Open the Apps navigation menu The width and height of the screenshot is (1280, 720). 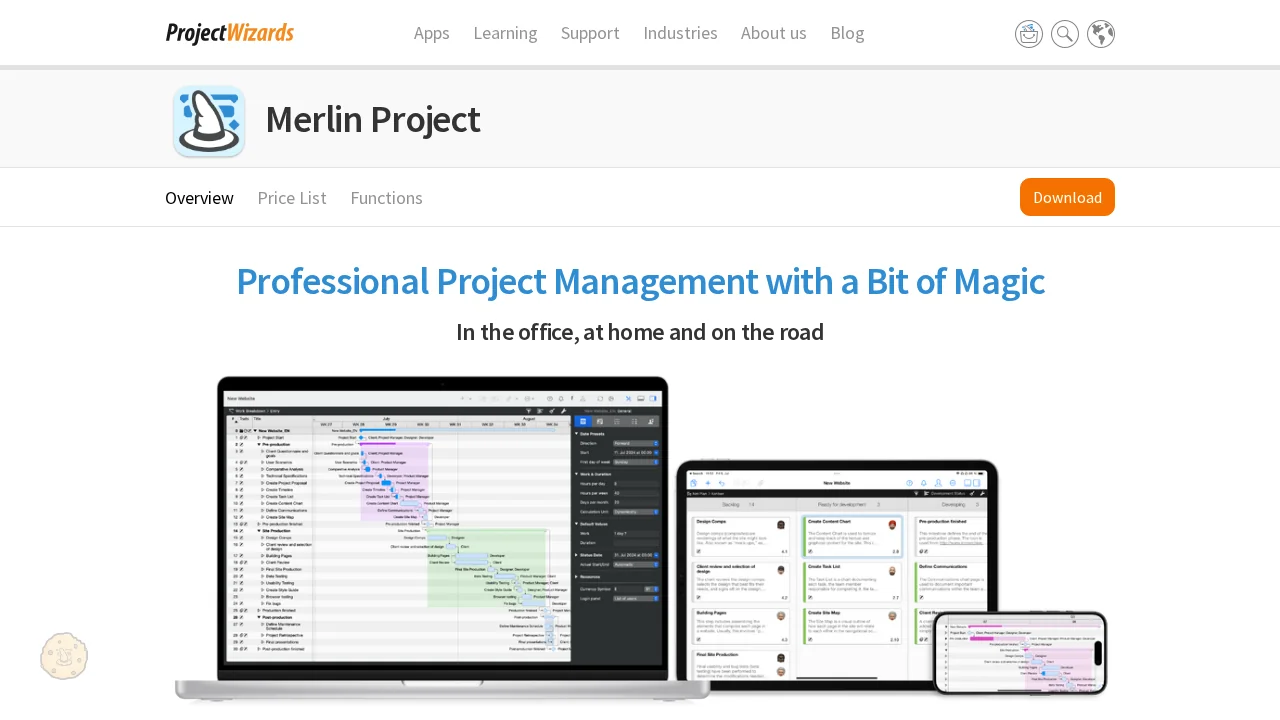432,32
